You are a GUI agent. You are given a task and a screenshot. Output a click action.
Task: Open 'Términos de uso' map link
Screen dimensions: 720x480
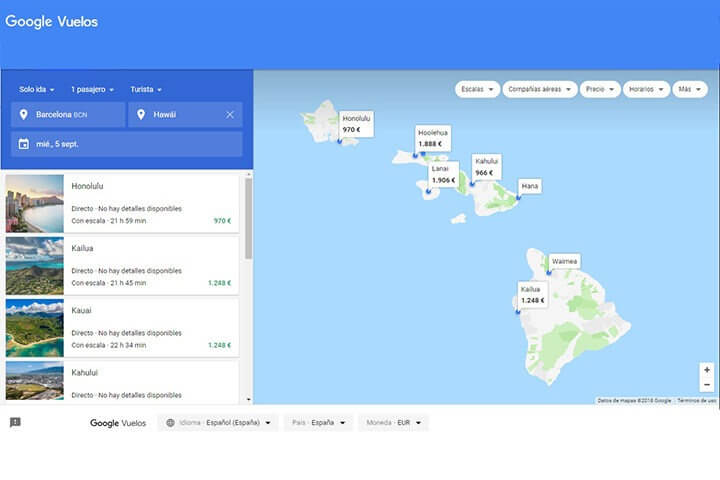(x=697, y=401)
